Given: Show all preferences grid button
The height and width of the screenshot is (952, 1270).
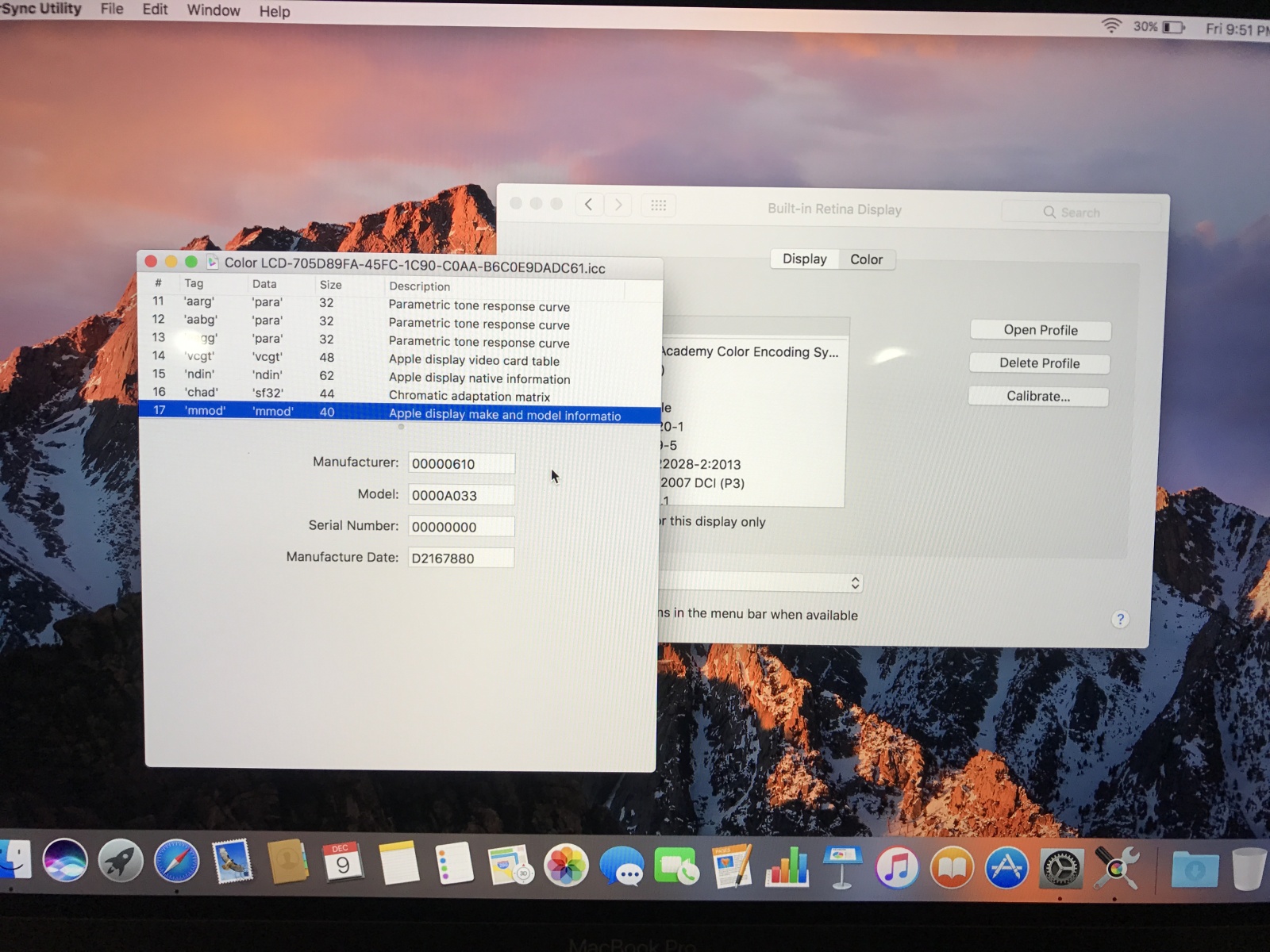Looking at the screenshot, I should tap(658, 205).
